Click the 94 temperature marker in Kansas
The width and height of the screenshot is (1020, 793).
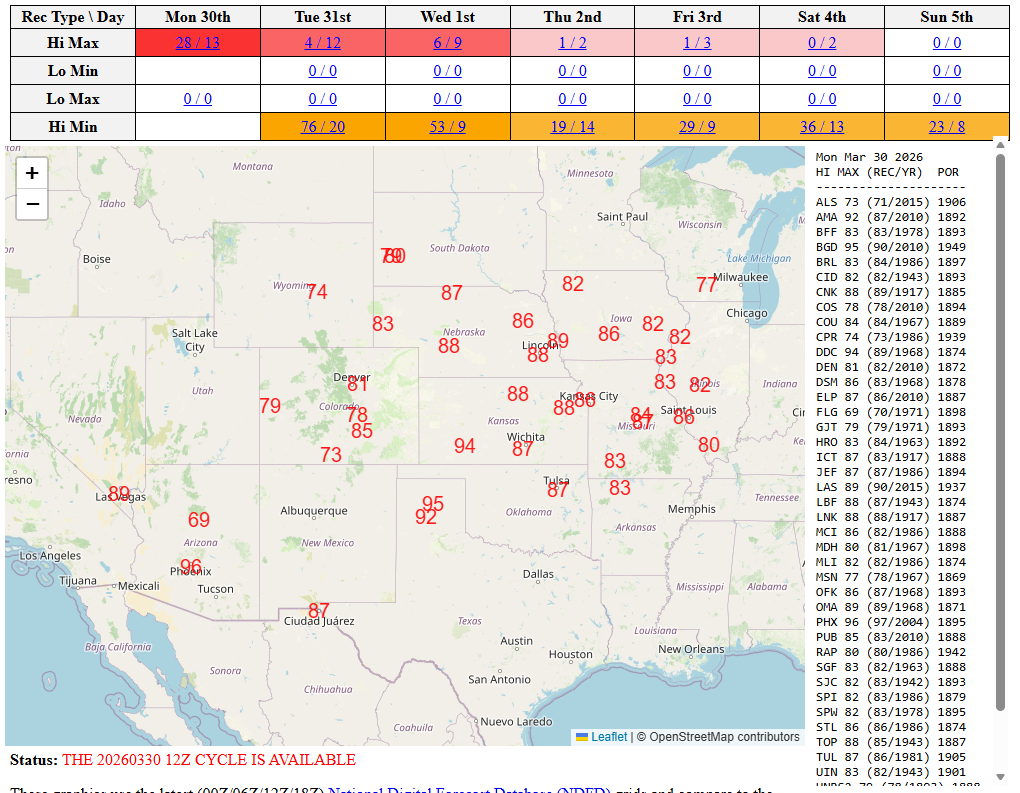464,446
